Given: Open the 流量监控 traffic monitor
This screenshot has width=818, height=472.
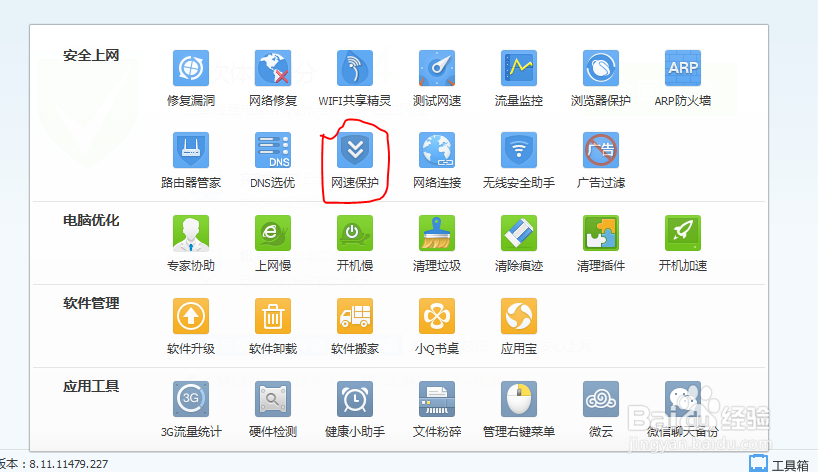Looking at the screenshot, I should coord(519,68).
